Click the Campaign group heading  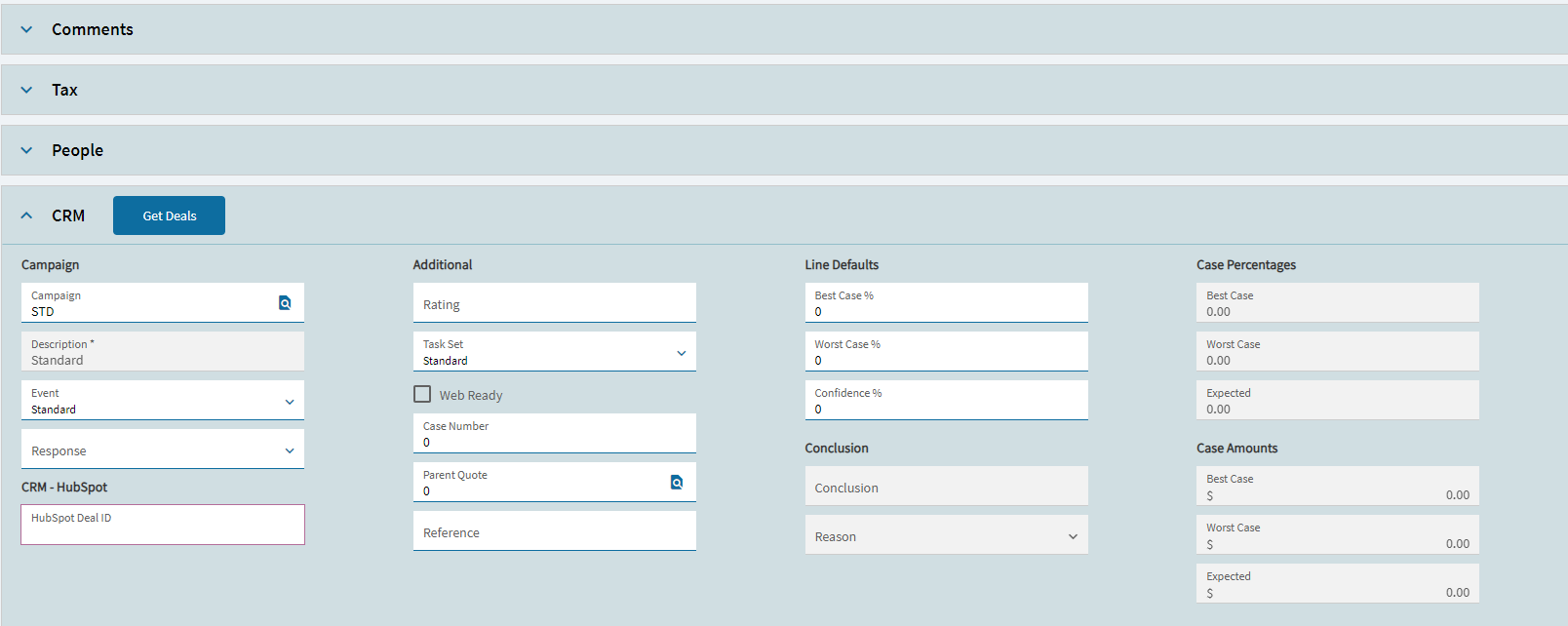(x=51, y=264)
